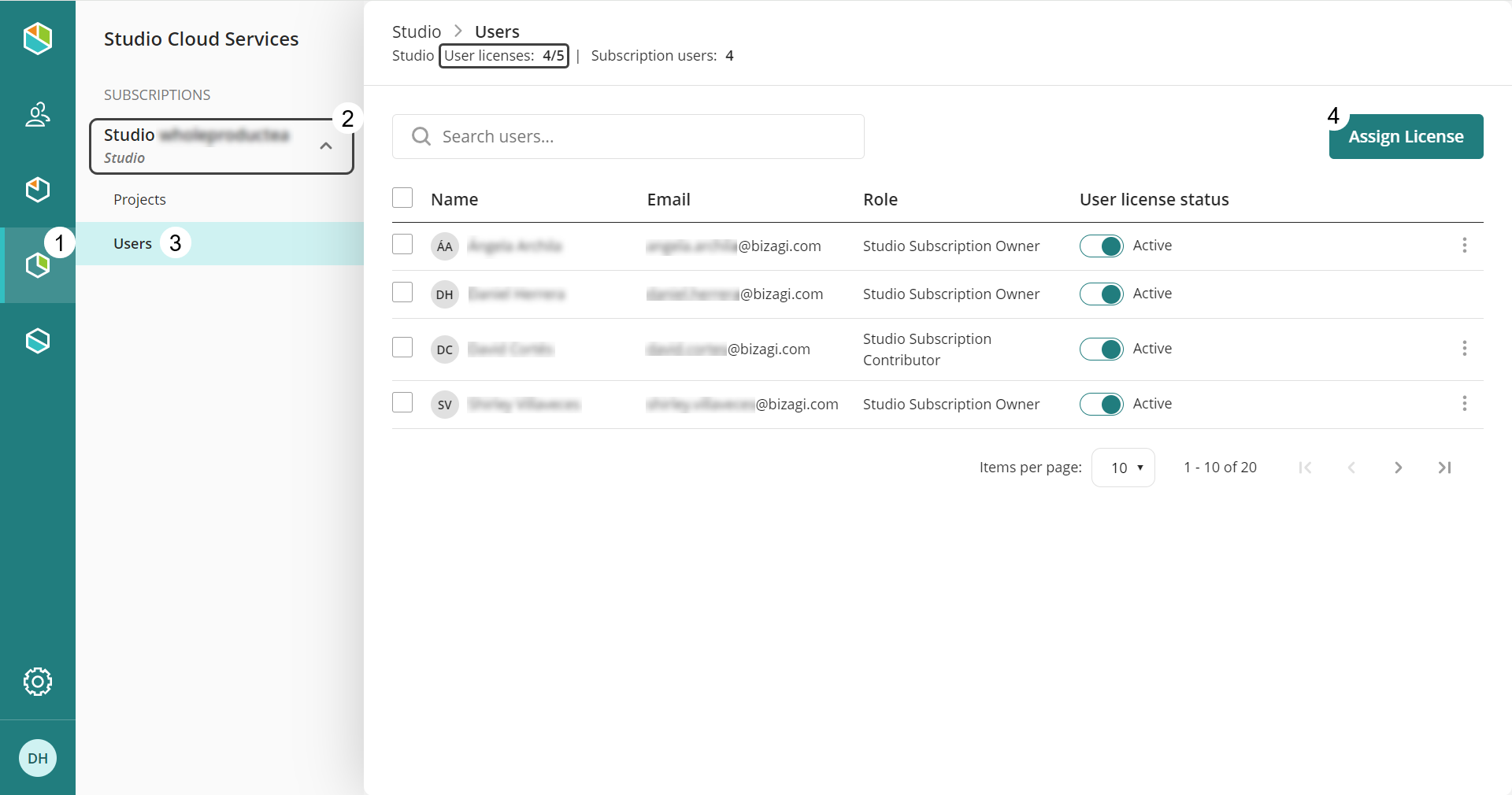Toggle license status for the DH user

1101,294
